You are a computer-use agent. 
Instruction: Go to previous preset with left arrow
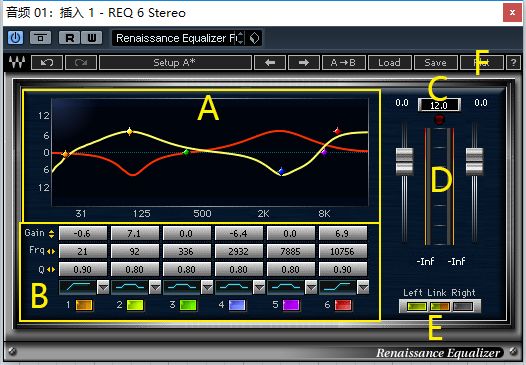coord(270,63)
